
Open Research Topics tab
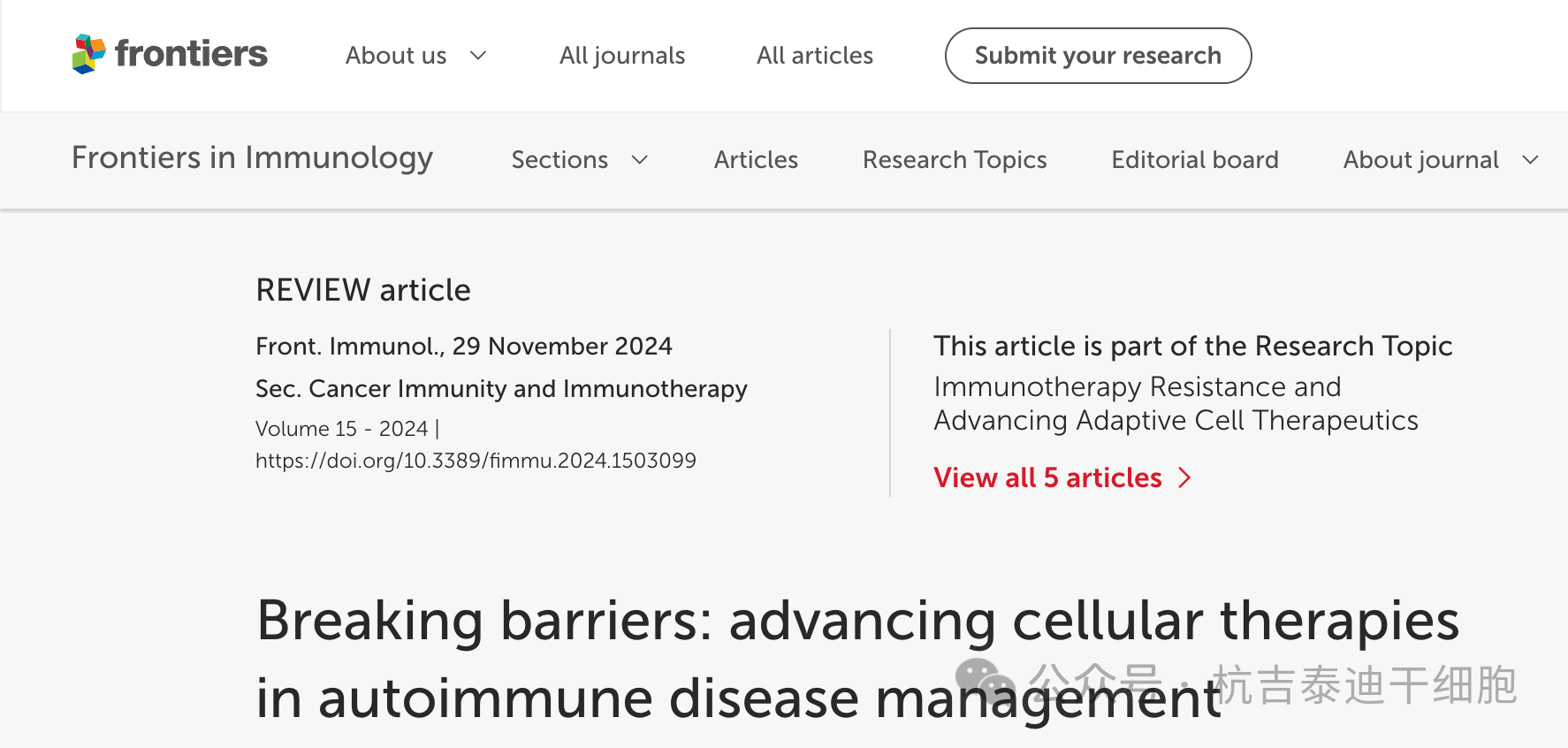point(955,160)
